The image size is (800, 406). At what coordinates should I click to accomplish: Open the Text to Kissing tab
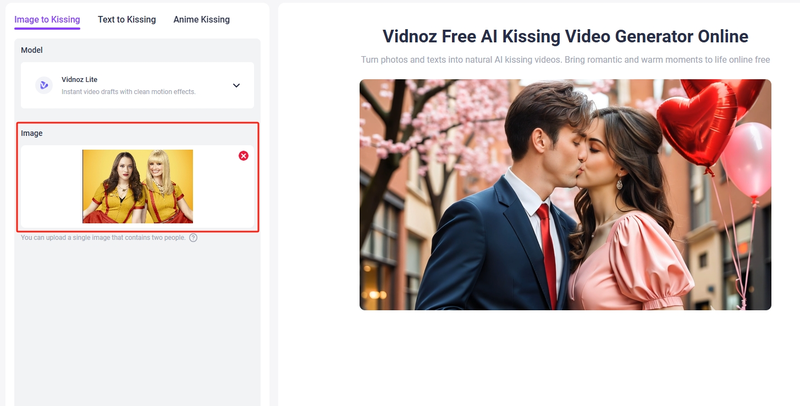[127, 20]
